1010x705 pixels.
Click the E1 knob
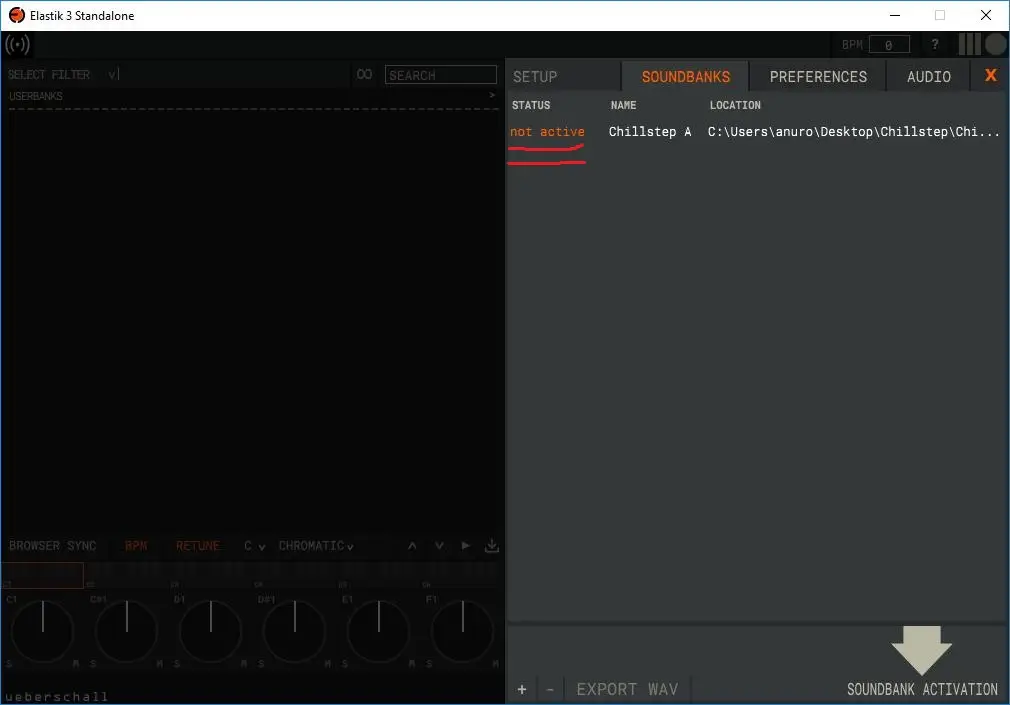379,632
